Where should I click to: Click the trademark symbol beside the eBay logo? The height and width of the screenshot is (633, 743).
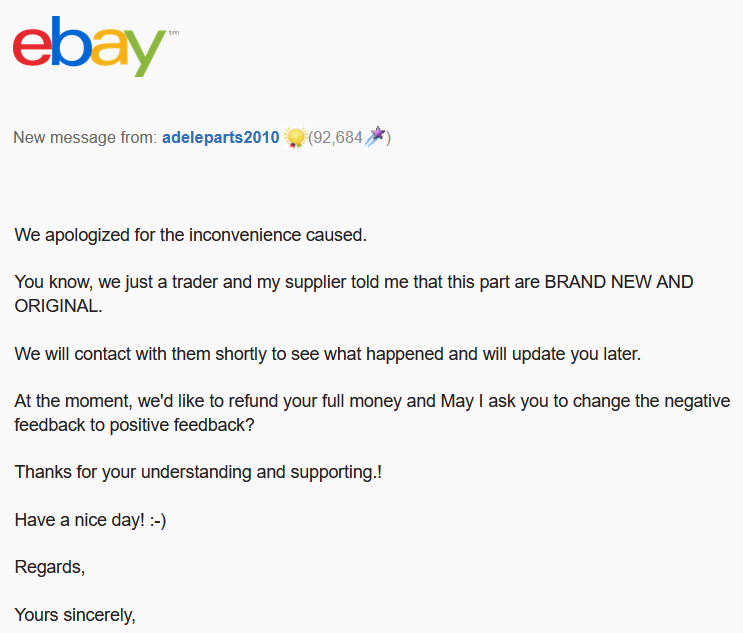click(x=174, y=33)
